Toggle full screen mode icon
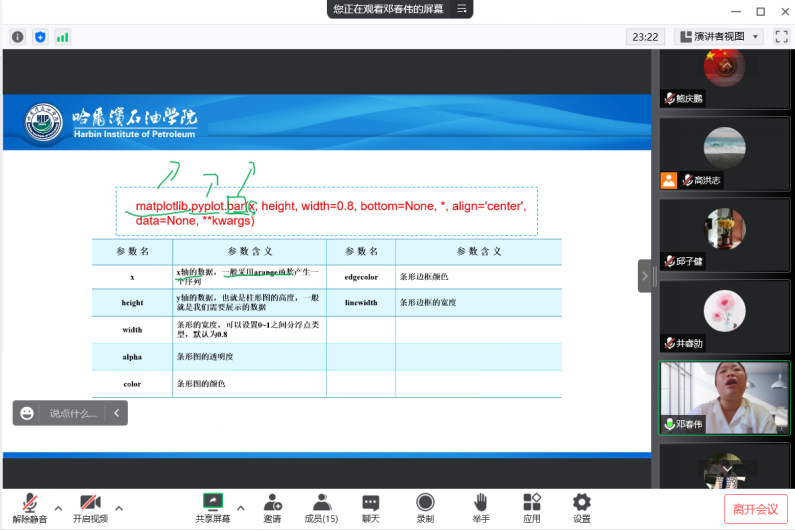 (x=780, y=37)
